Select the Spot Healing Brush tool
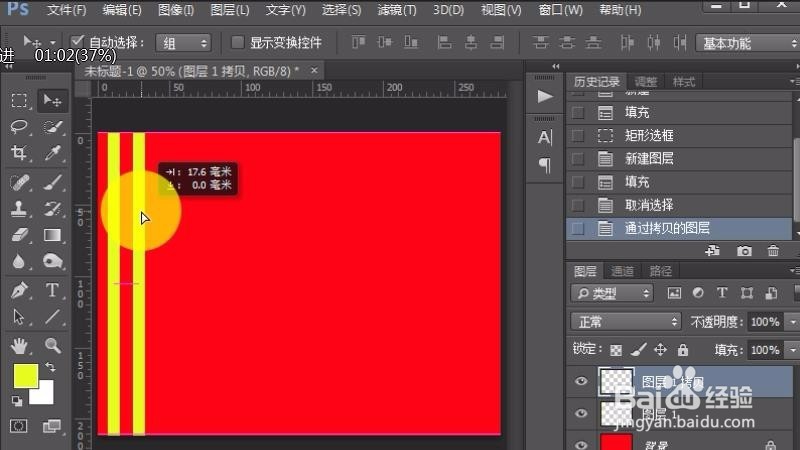This screenshot has width=800, height=450. point(19,183)
